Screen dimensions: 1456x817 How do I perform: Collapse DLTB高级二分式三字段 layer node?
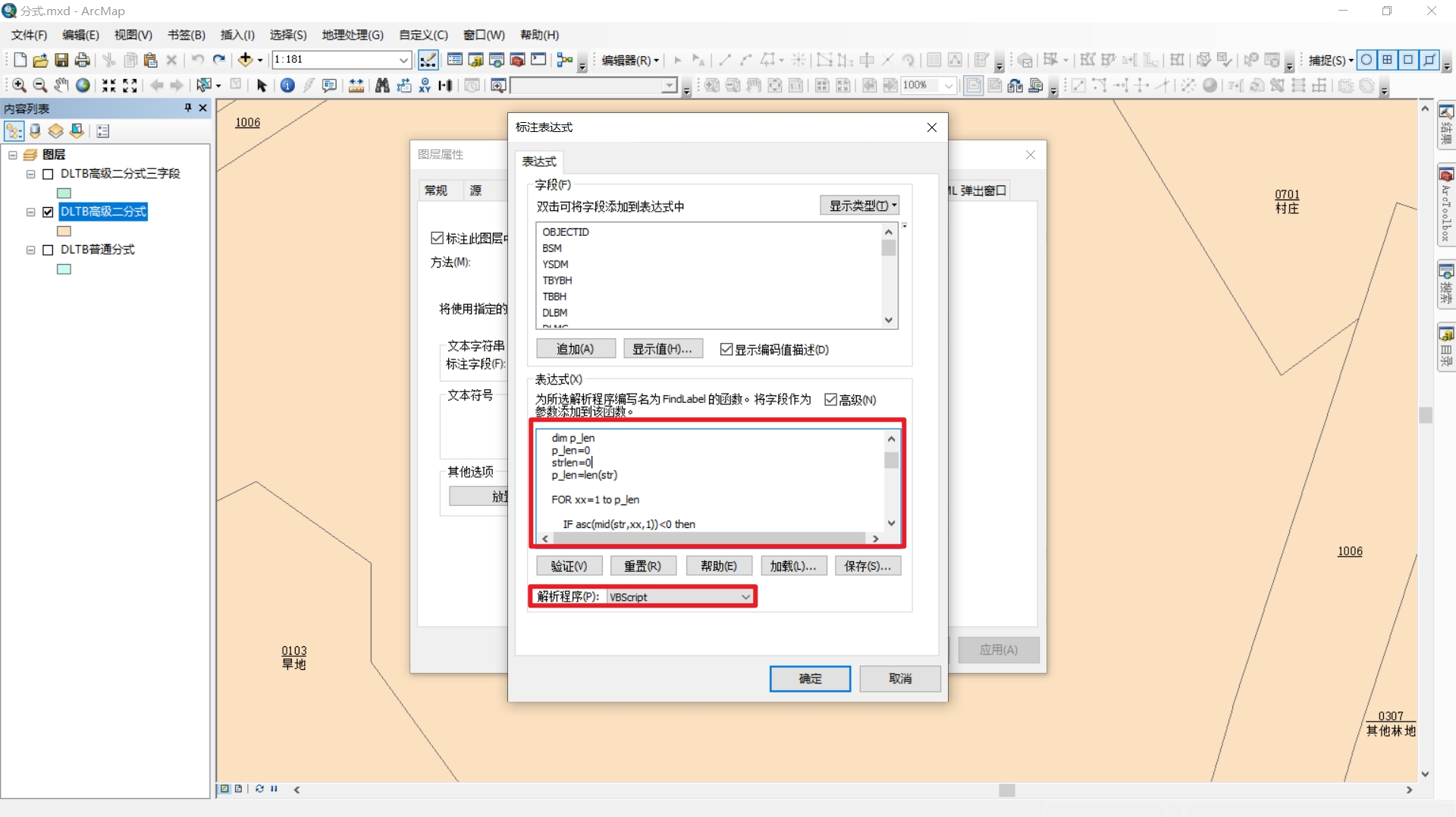pos(31,174)
